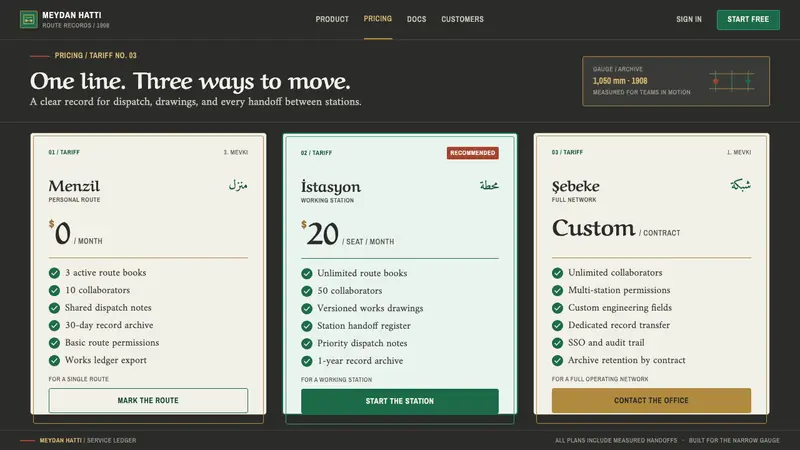This screenshot has width=800, height=450.
Task: Click the Sign In link
Action: point(689,19)
